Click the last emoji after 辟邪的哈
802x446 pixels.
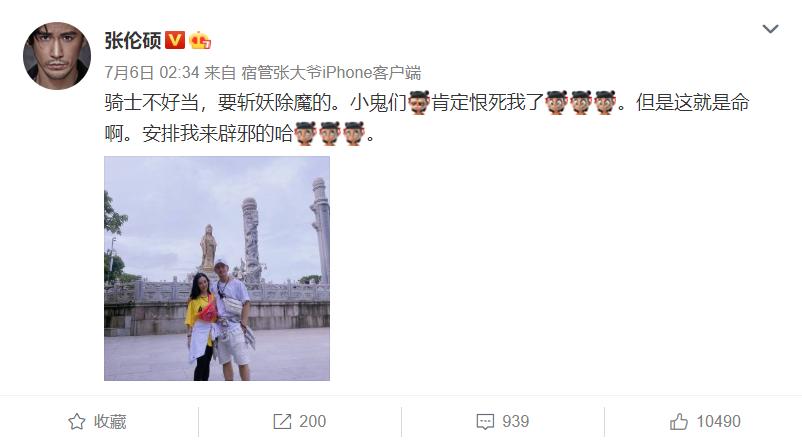(354, 134)
